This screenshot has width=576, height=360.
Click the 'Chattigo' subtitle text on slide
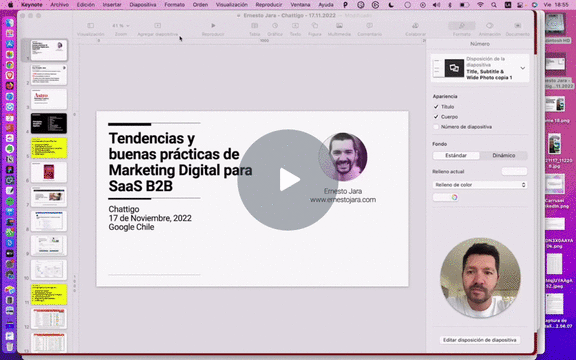[124, 209]
